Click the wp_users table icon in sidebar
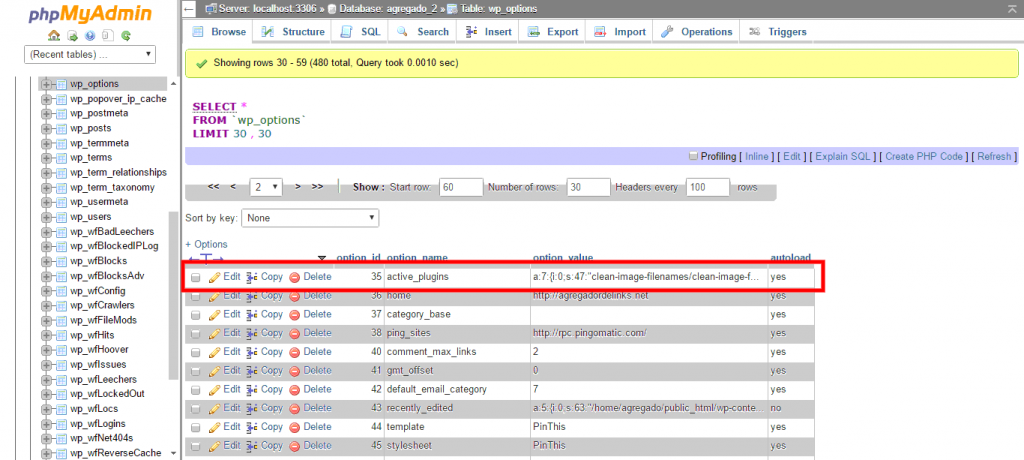The image size is (1024, 460). [61, 217]
